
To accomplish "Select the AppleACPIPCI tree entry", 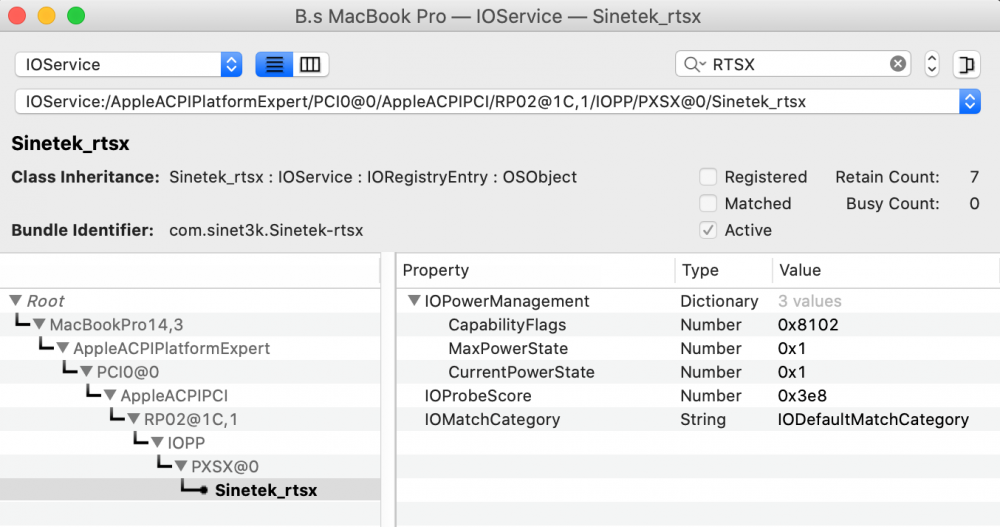I will pos(174,396).
